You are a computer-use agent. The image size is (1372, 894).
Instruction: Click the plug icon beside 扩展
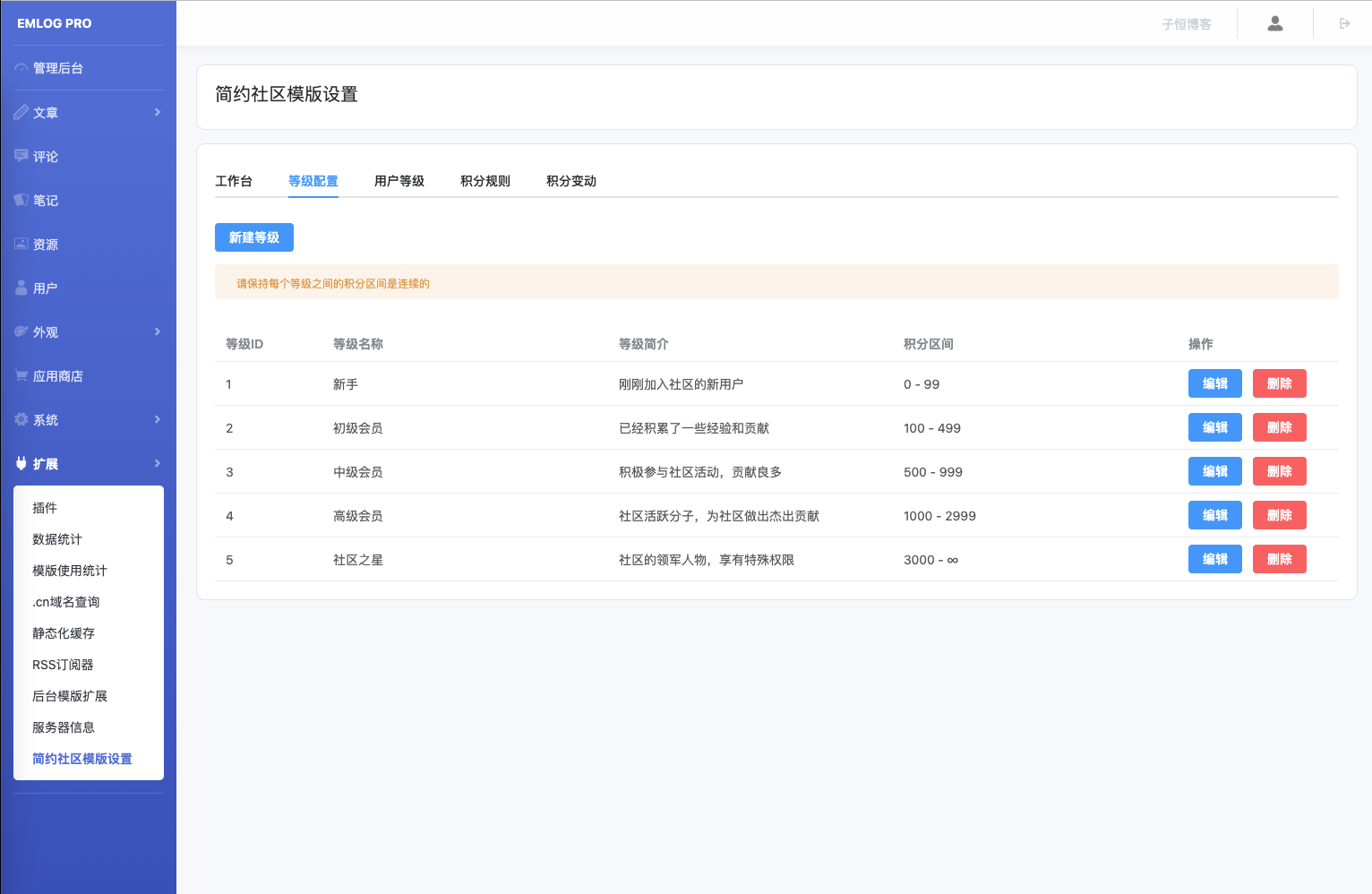(x=21, y=463)
